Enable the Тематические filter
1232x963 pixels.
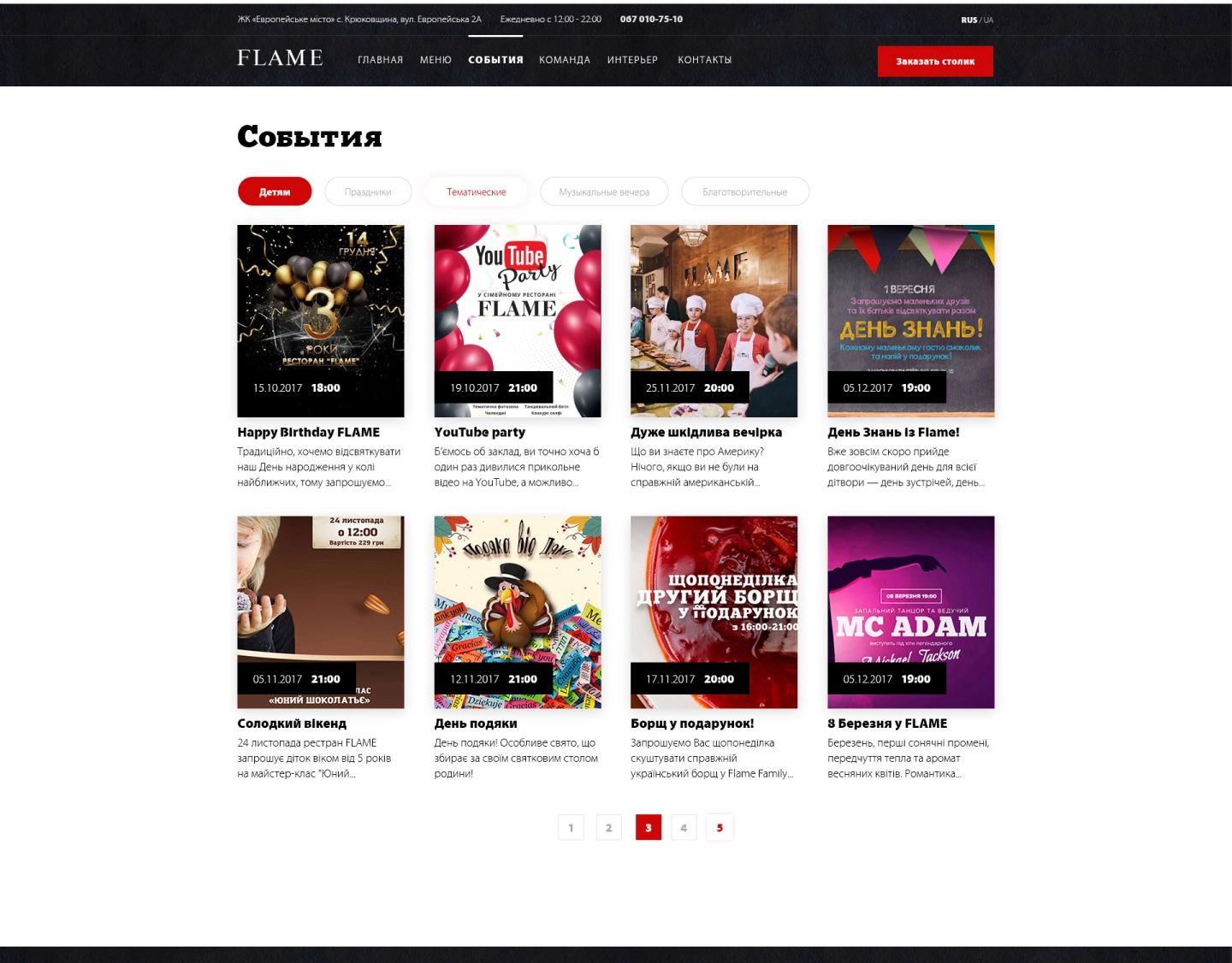point(476,192)
